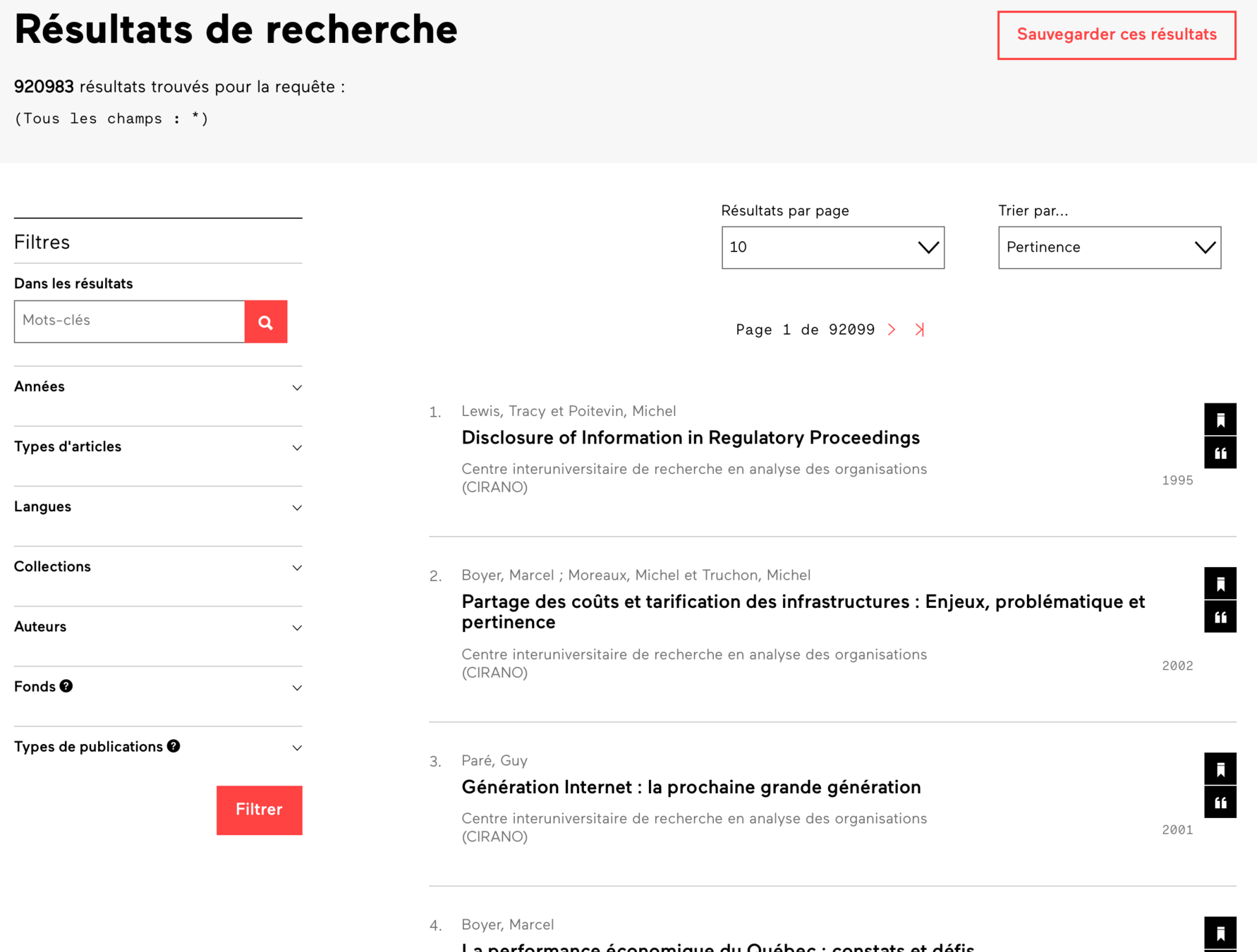This screenshot has width=1257, height=952.
Task: Open Génération Internet article title
Action: coord(691,787)
